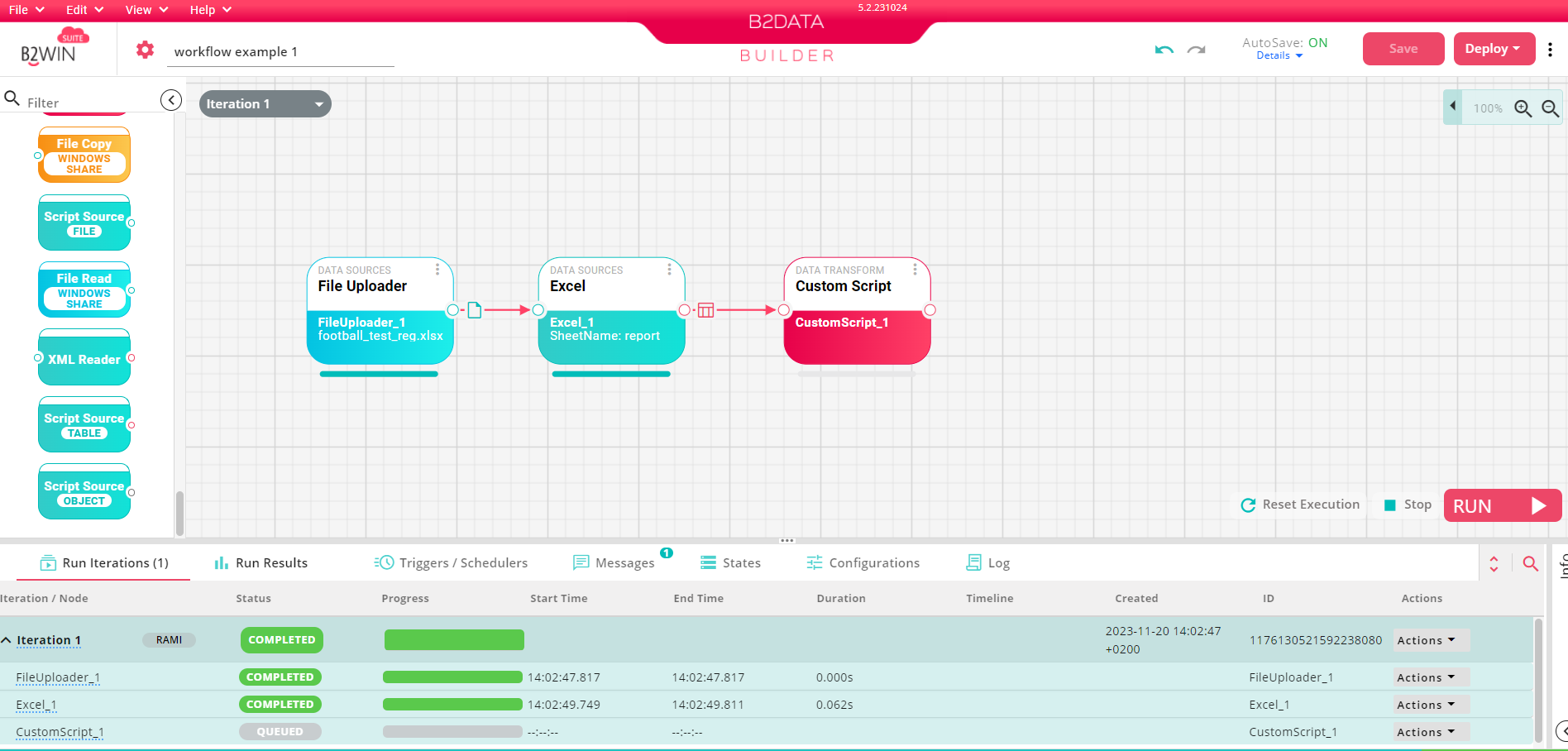The width and height of the screenshot is (1568, 751).
Task: Click the redo arrow icon
Action: (x=1196, y=50)
